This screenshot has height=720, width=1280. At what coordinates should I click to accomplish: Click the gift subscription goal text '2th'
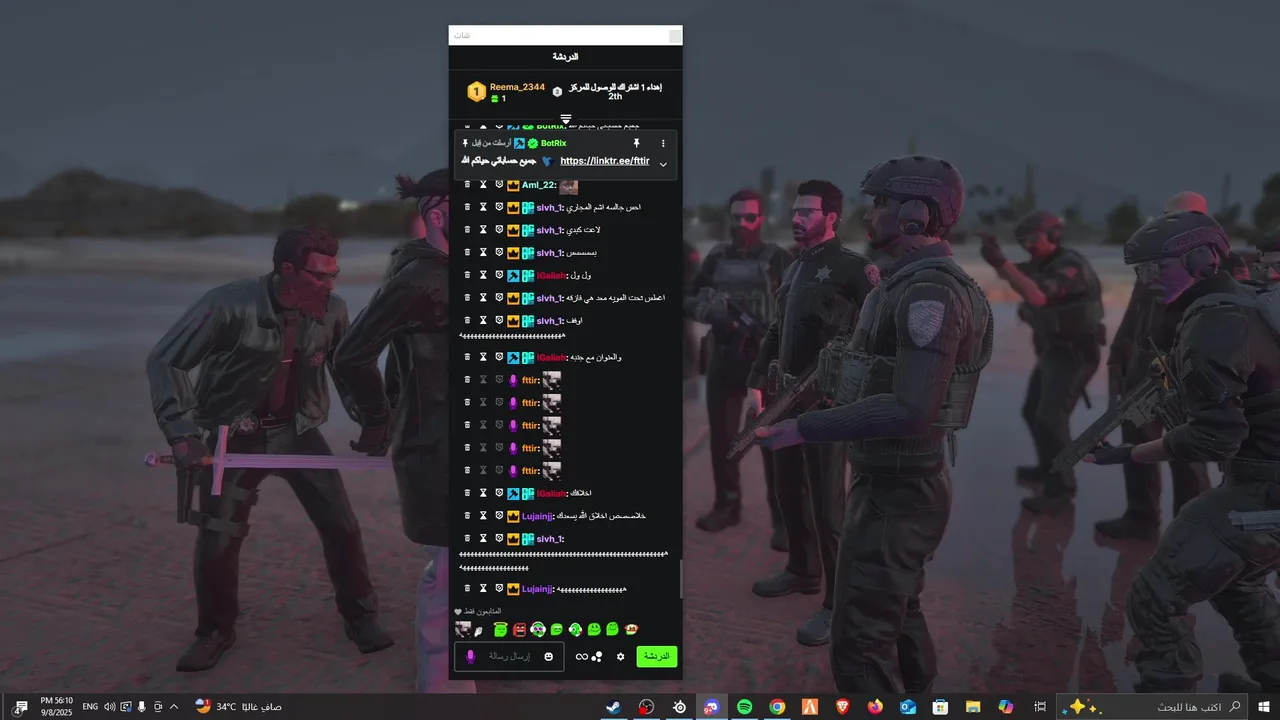click(615, 97)
